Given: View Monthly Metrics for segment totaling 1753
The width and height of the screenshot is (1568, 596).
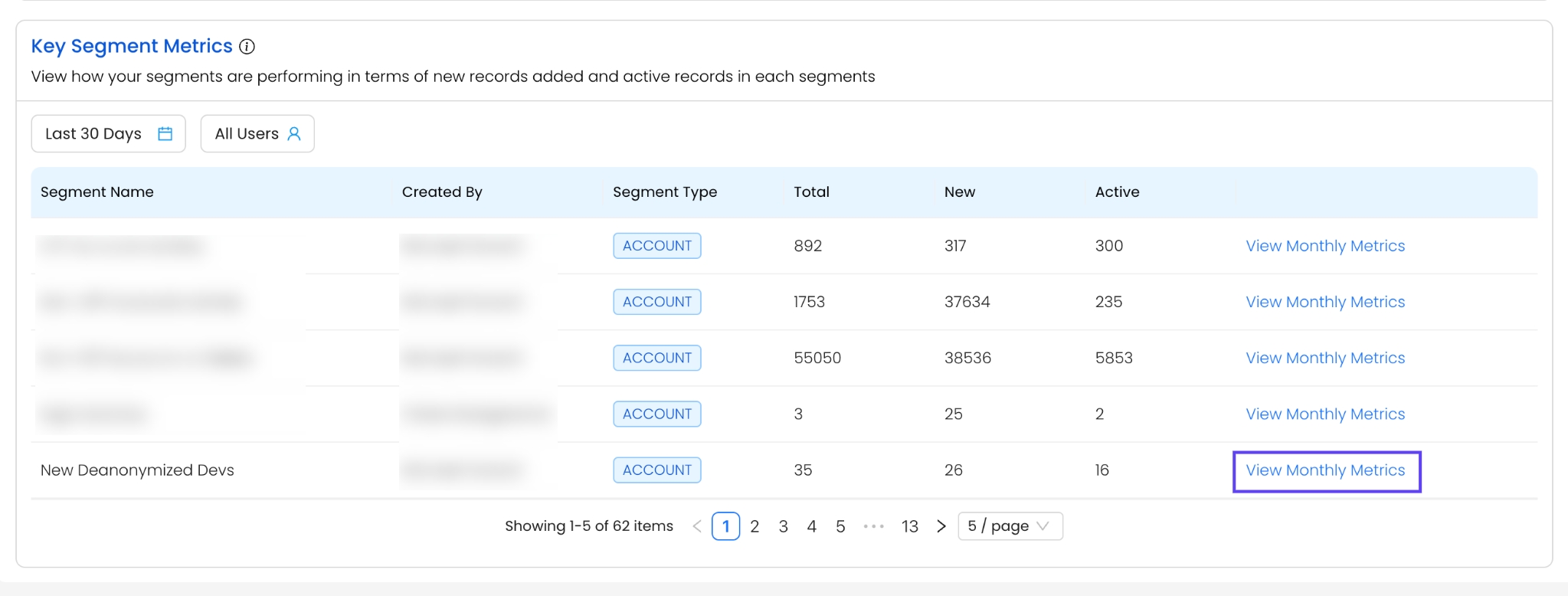Looking at the screenshot, I should 1325,302.
